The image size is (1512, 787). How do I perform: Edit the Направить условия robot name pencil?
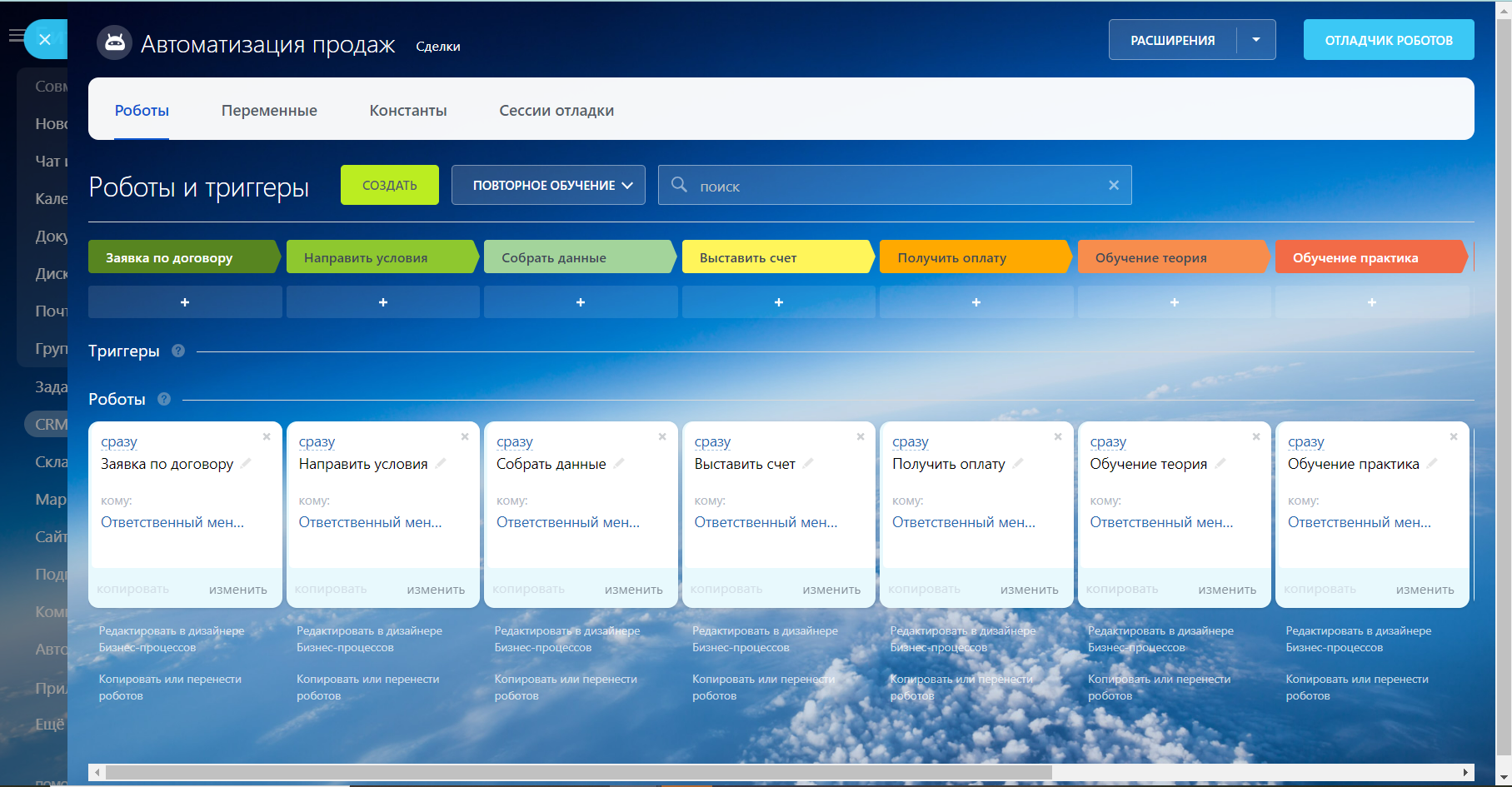441,463
